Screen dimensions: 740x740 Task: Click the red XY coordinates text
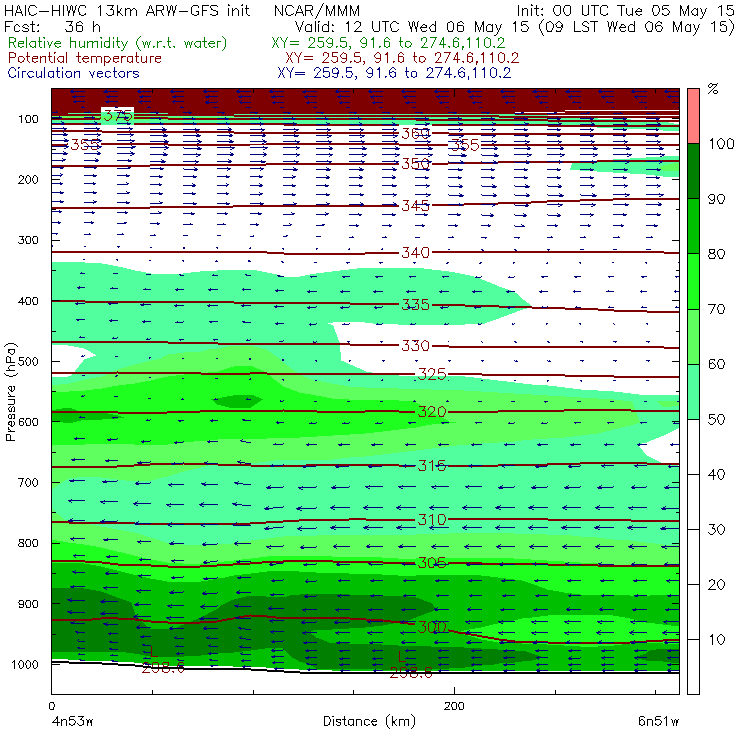tap(402, 58)
